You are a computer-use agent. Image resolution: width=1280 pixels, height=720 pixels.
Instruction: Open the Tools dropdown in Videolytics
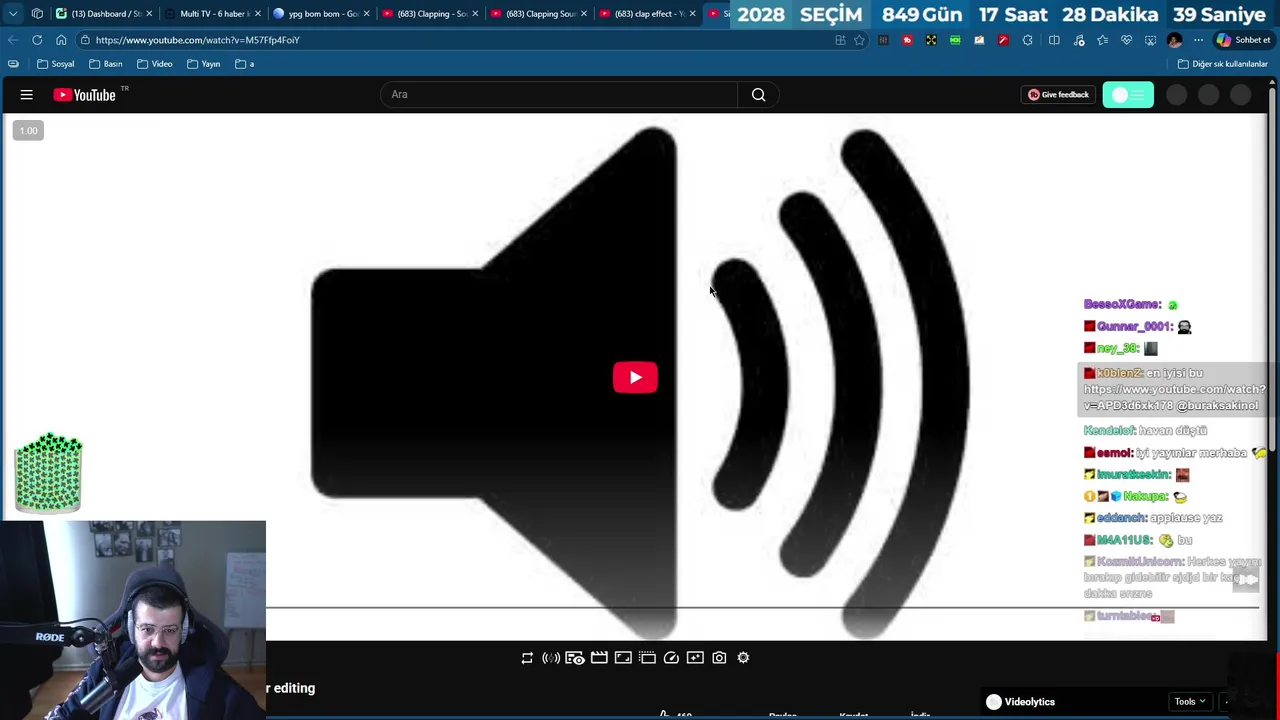(x=1189, y=702)
